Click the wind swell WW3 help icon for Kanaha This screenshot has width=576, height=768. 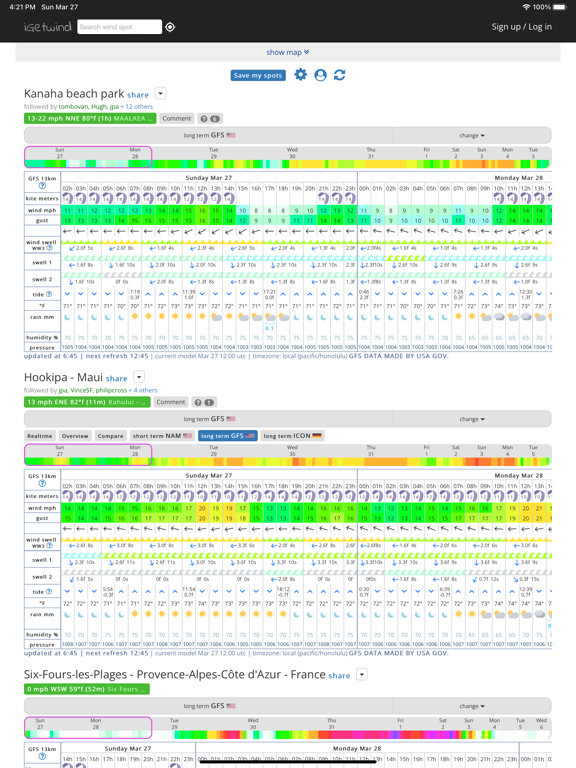point(49,248)
